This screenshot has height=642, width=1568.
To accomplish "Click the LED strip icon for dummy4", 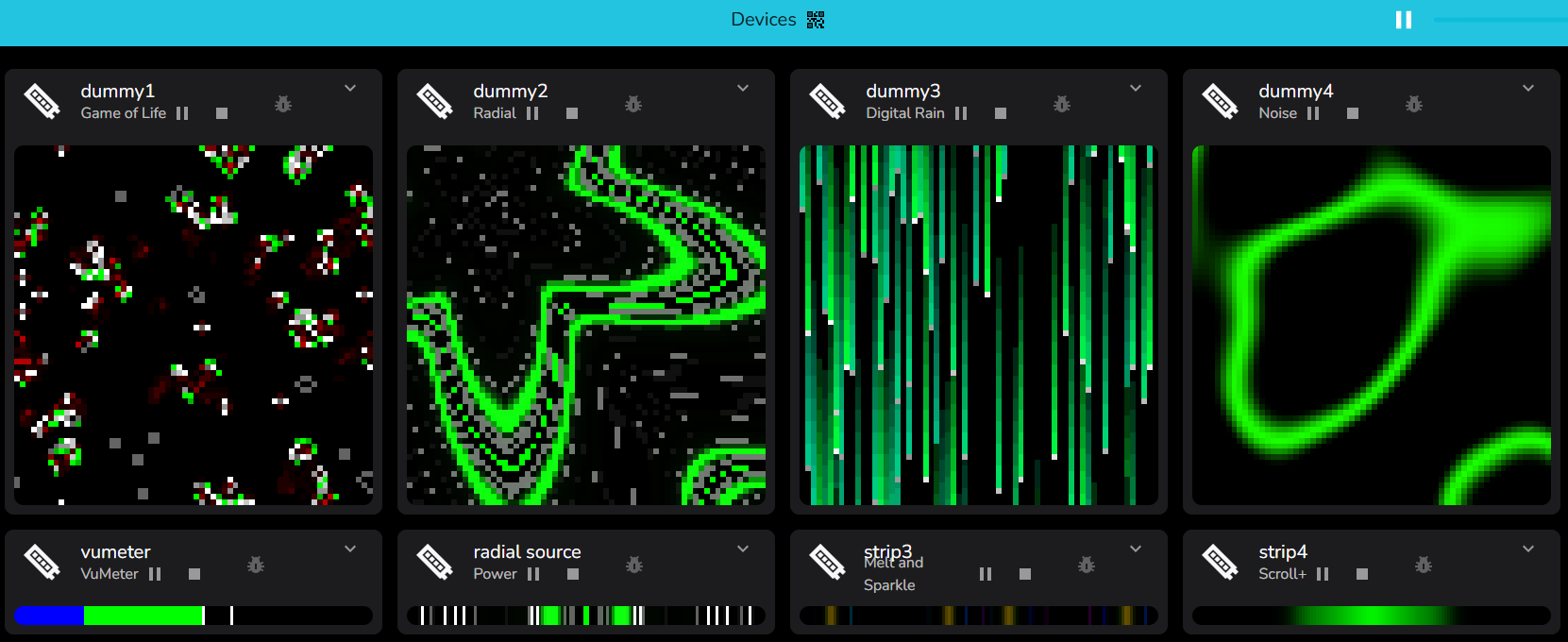I will (x=1221, y=101).
